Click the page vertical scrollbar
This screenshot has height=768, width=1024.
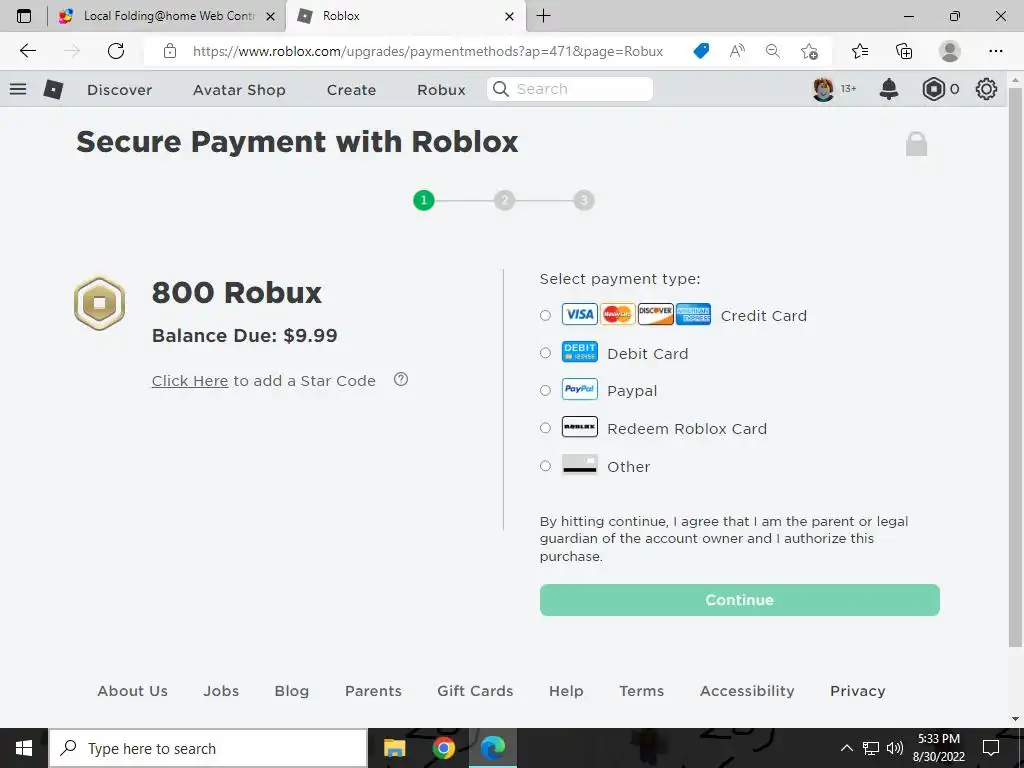pos(1015,366)
